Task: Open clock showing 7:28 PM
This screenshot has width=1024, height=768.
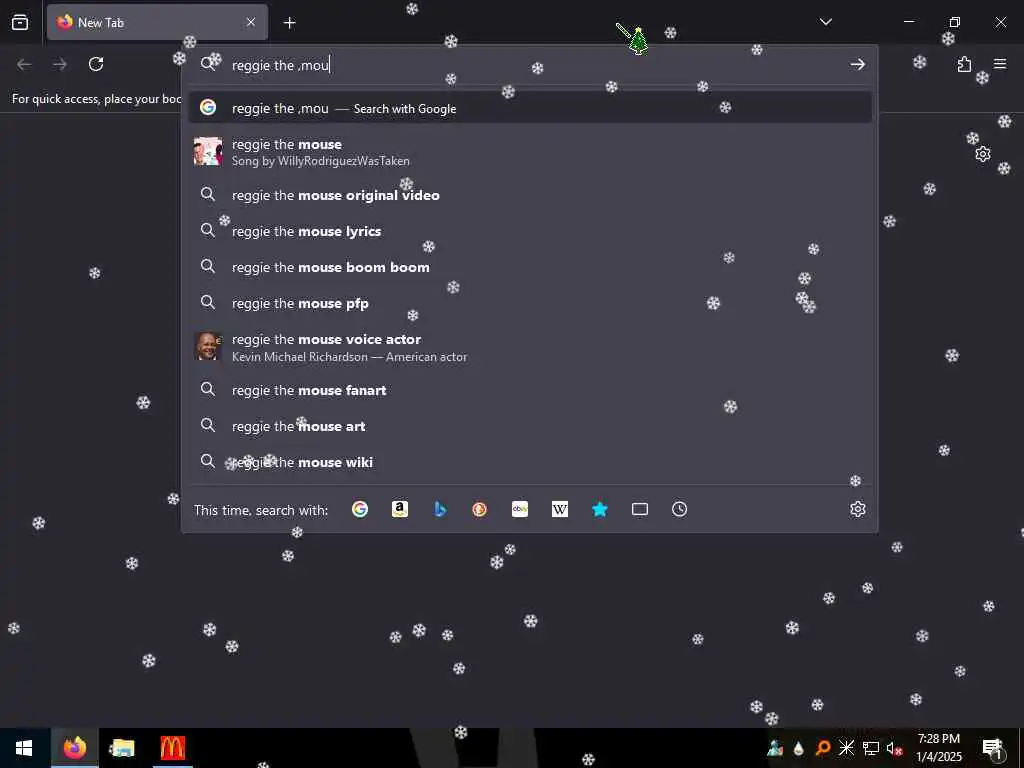Action: pyautogui.click(x=939, y=748)
